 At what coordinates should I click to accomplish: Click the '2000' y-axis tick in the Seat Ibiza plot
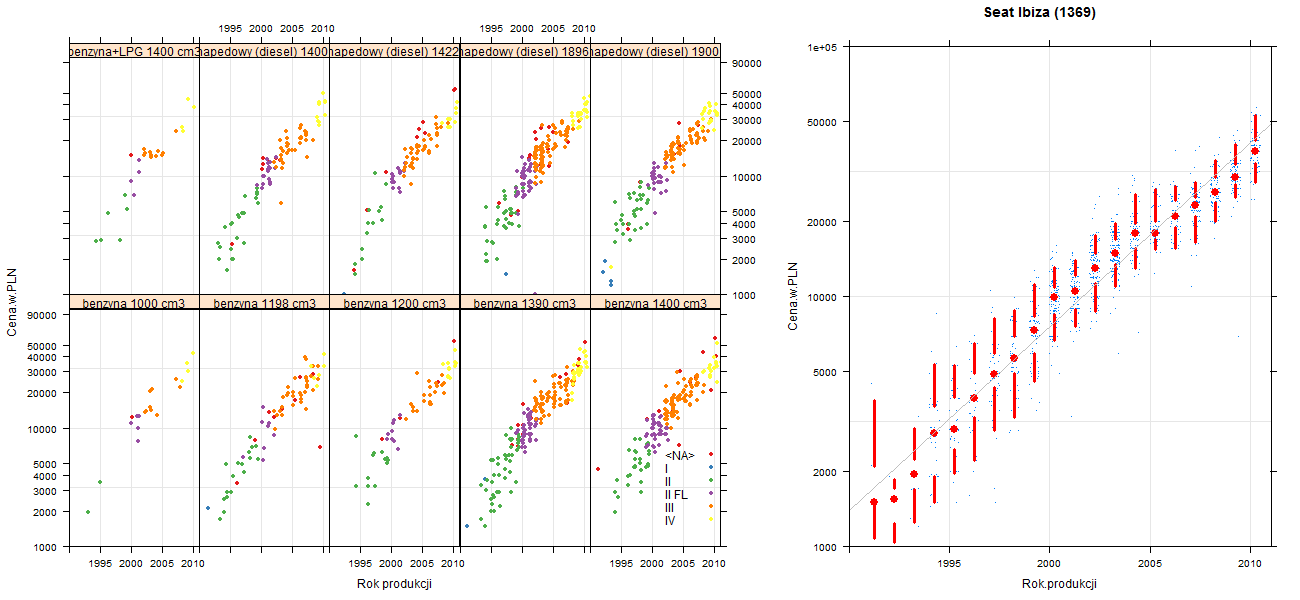pos(825,472)
